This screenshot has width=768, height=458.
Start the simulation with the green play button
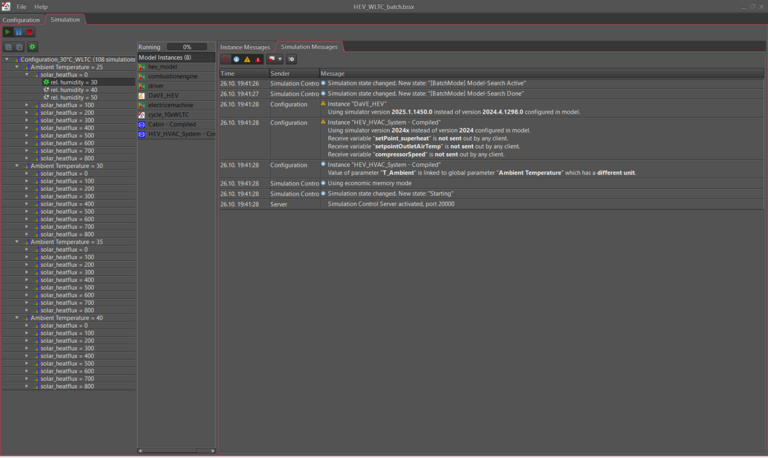point(7,32)
